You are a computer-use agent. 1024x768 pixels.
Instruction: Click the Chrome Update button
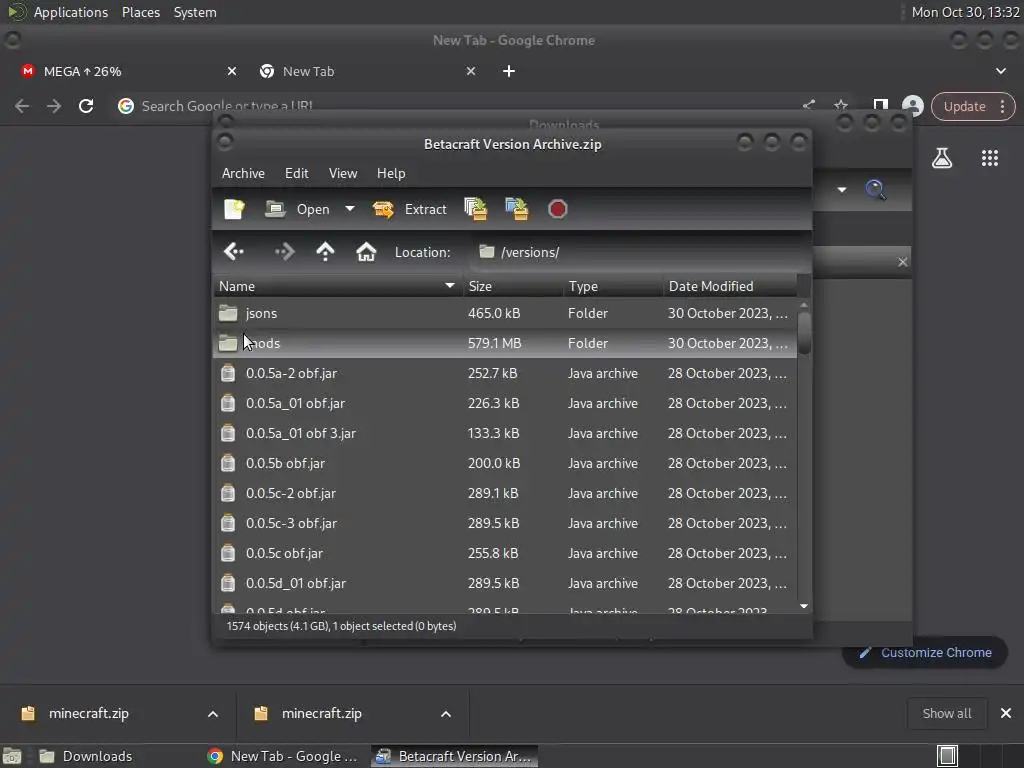(972, 106)
